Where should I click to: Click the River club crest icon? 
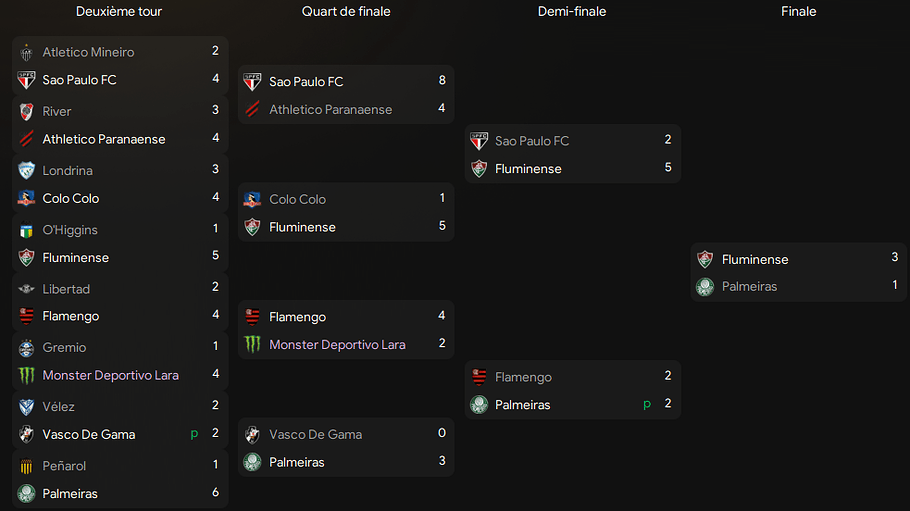(26, 111)
